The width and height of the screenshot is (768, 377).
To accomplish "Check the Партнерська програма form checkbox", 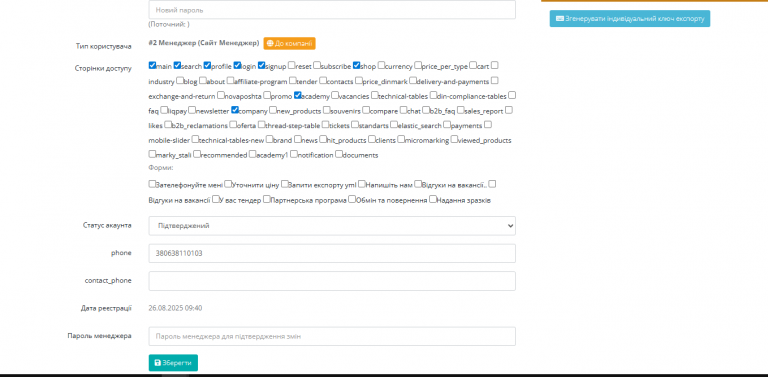I will (266, 199).
